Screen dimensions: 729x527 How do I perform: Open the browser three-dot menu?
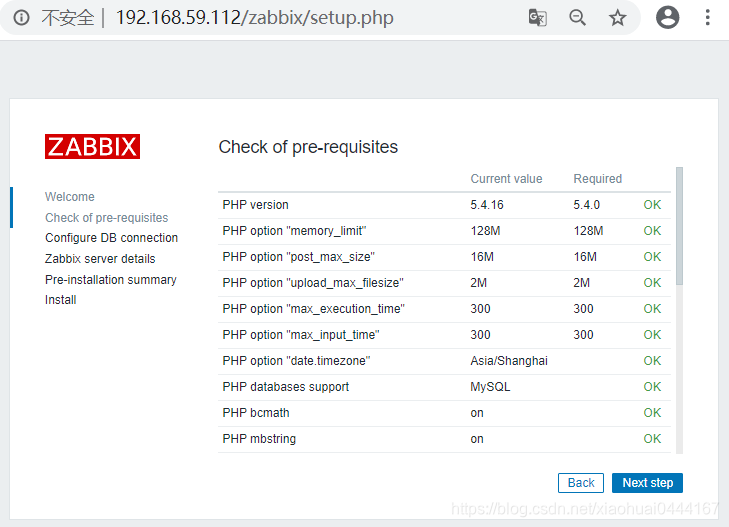pyautogui.click(x=707, y=18)
